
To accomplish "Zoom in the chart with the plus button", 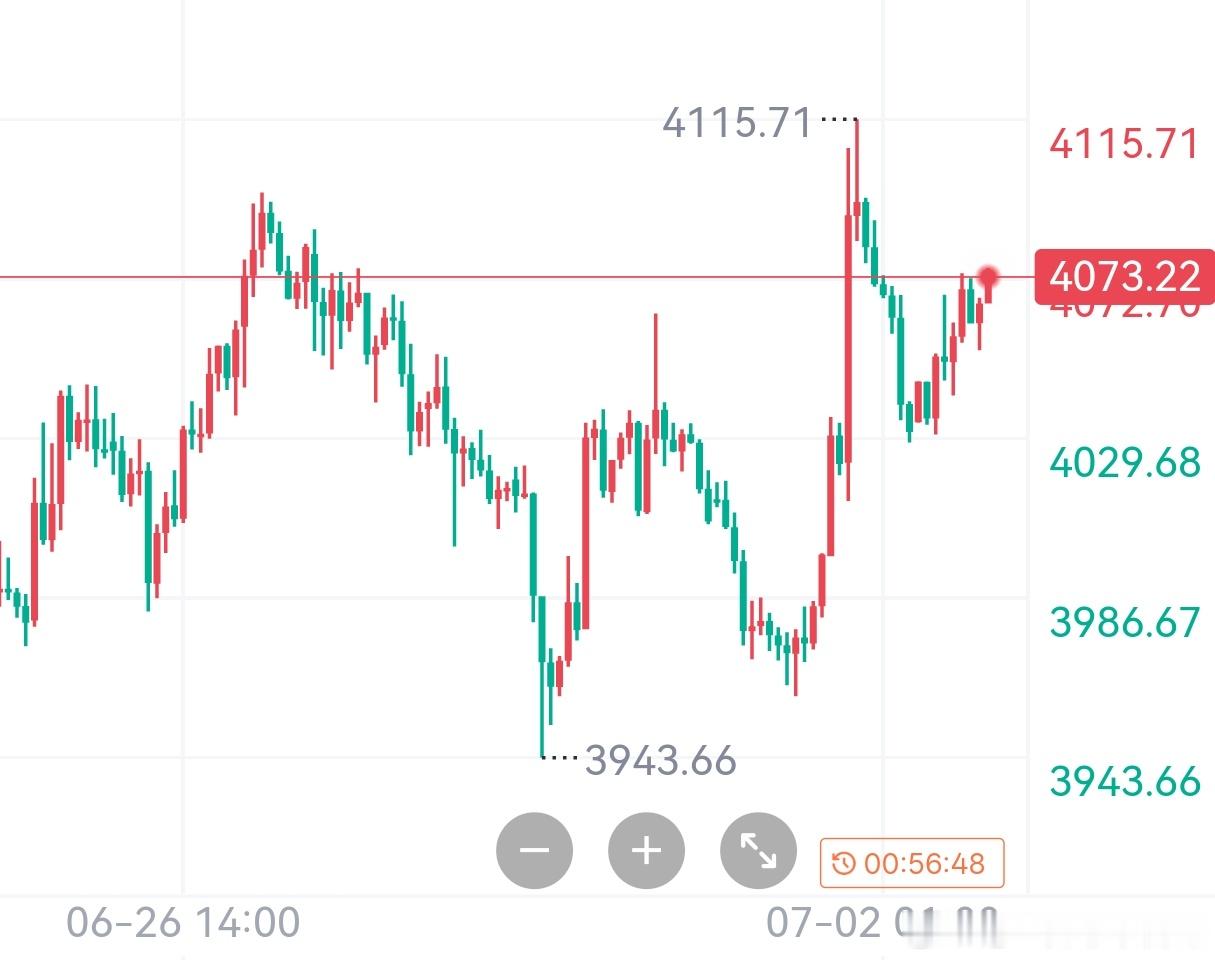I will pos(646,851).
